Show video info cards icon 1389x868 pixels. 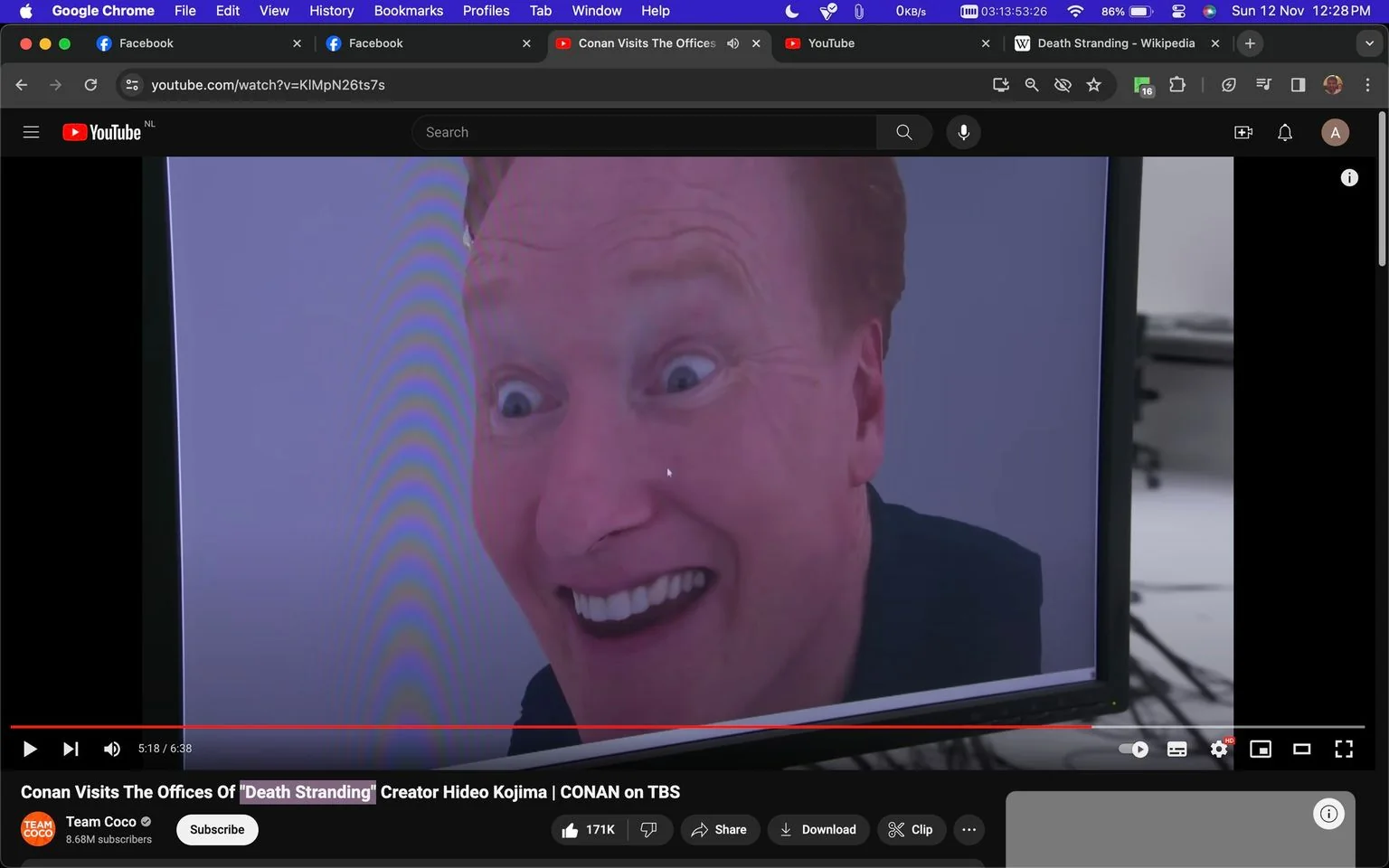tap(1349, 178)
